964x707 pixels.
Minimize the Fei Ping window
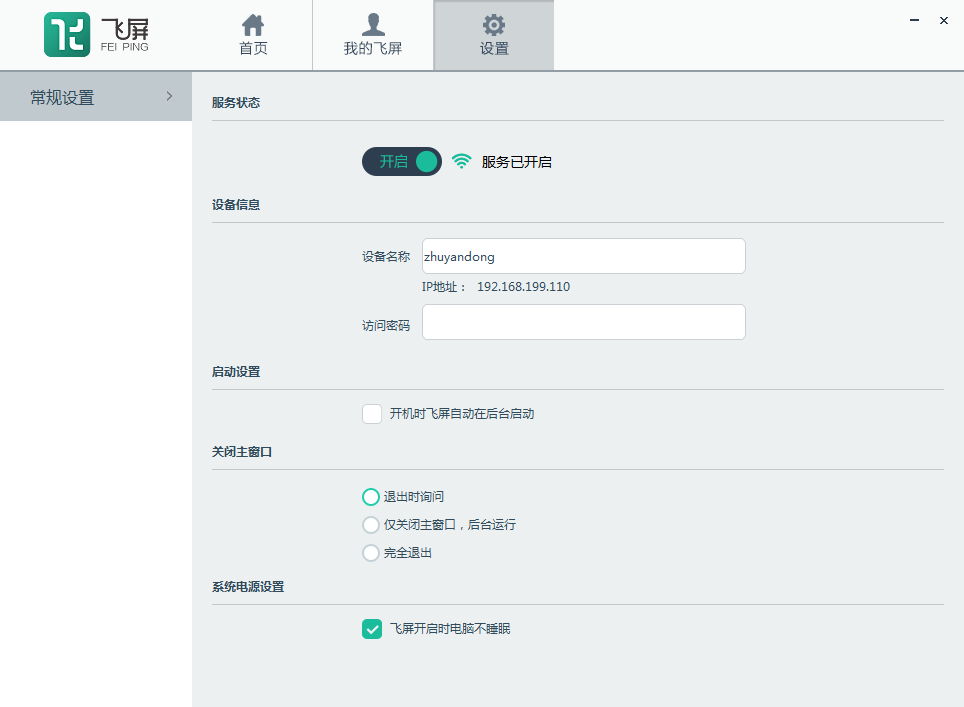coord(915,20)
